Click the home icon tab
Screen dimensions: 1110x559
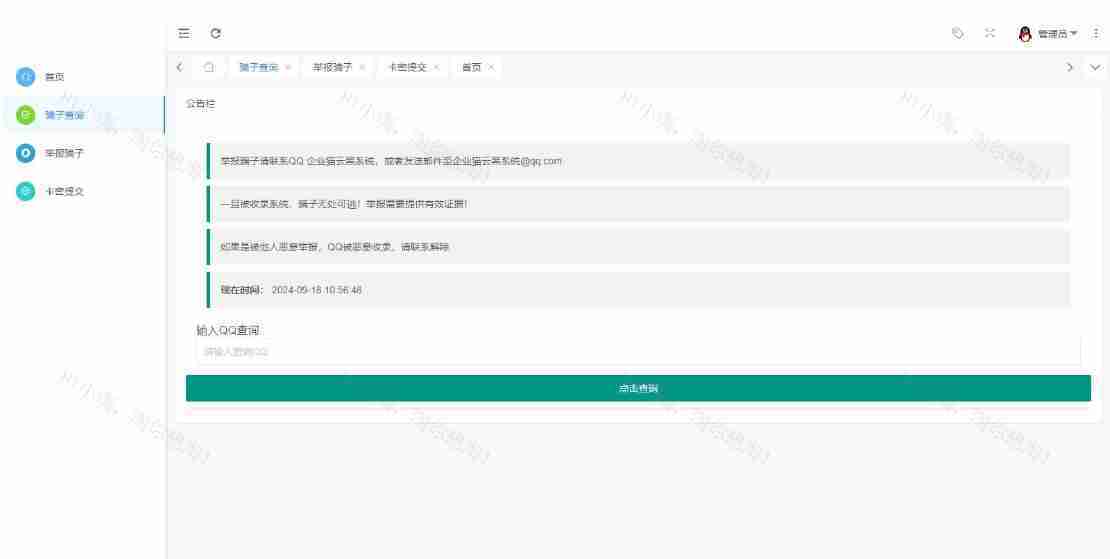[x=209, y=67]
